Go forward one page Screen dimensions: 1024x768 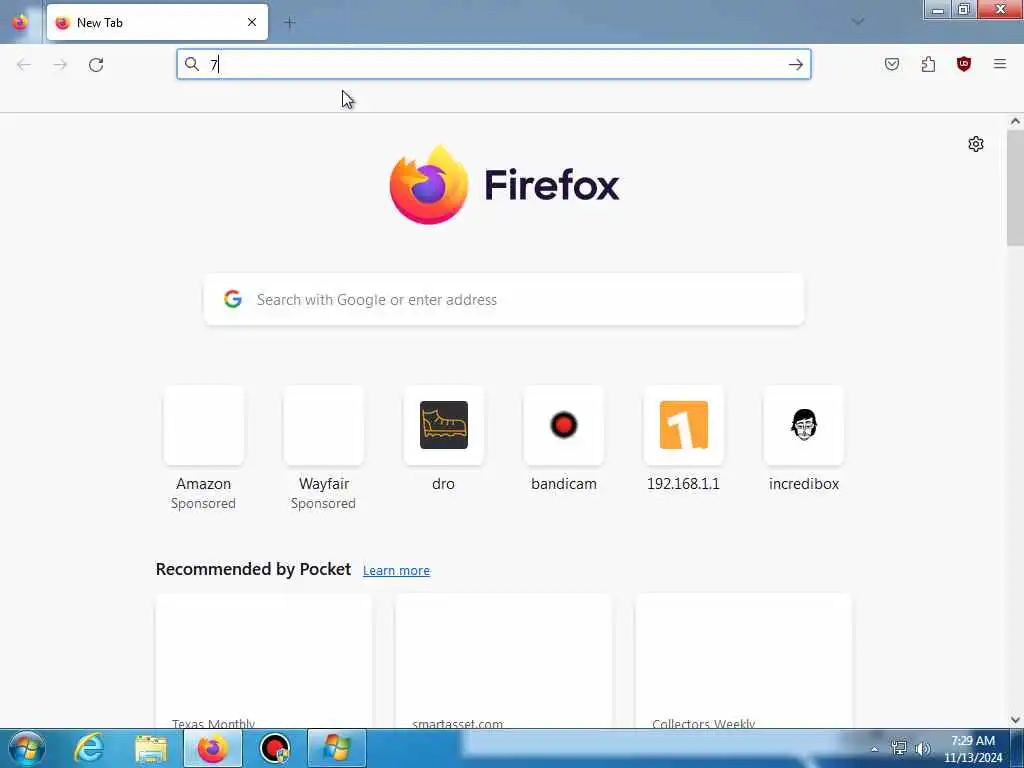[60, 64]
